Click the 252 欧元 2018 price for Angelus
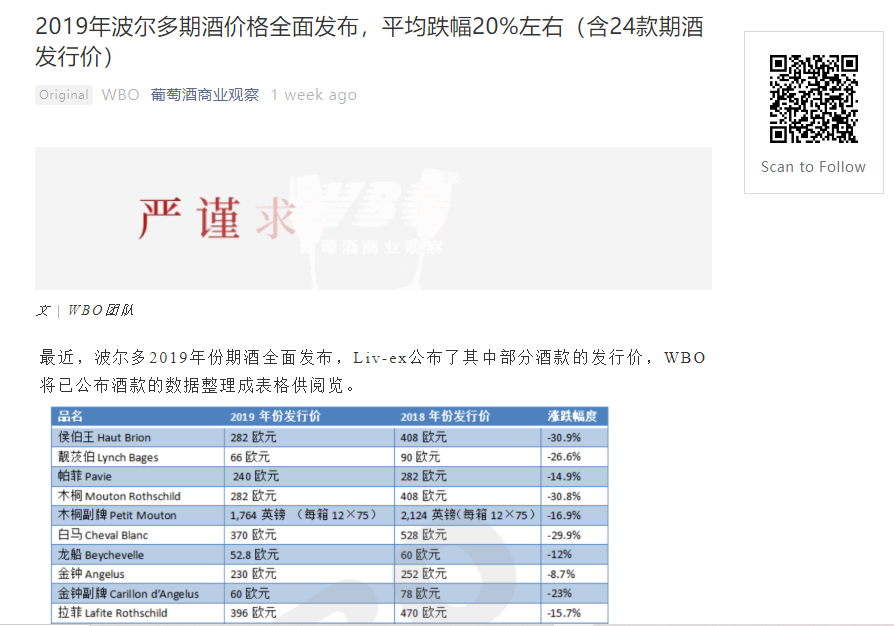Viewport: 894px width, 626px height. click(x=424, y=574)
